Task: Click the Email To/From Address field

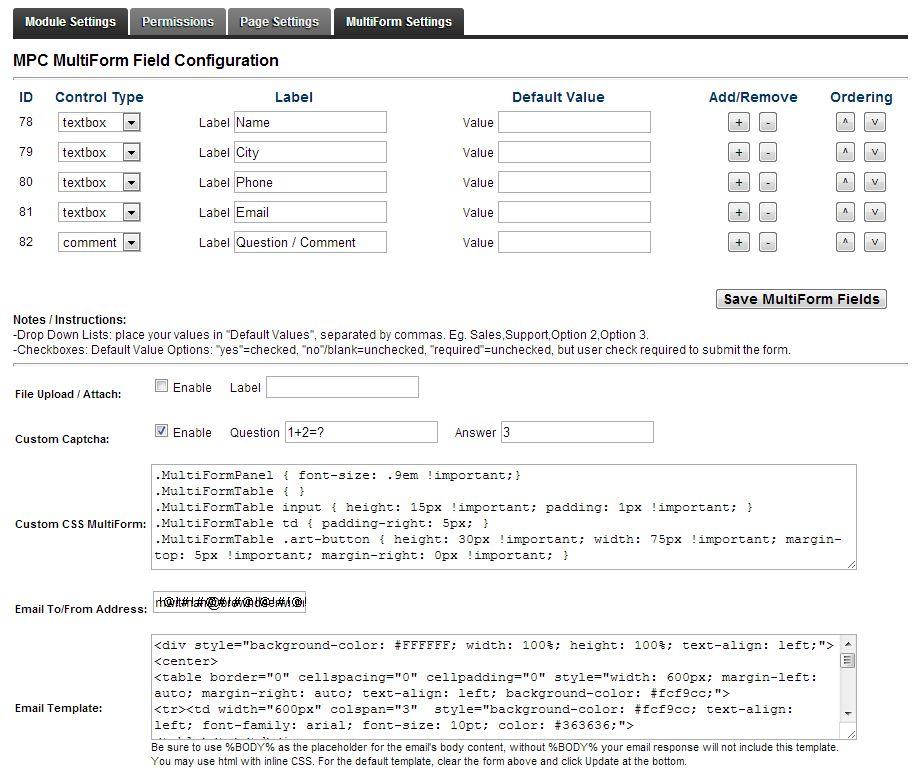Action: pyautogui.click(x=230, y=602)
